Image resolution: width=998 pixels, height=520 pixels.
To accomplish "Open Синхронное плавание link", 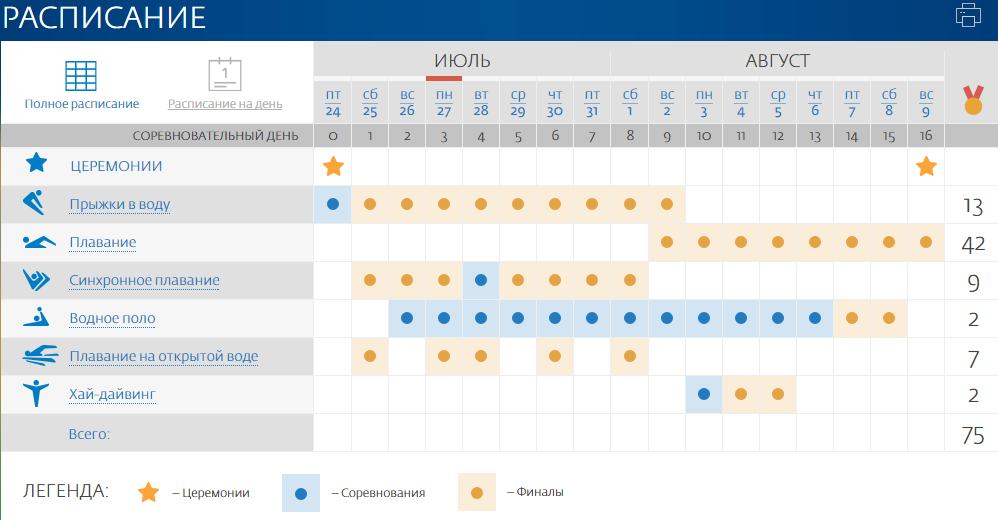I will coord(144,280).
